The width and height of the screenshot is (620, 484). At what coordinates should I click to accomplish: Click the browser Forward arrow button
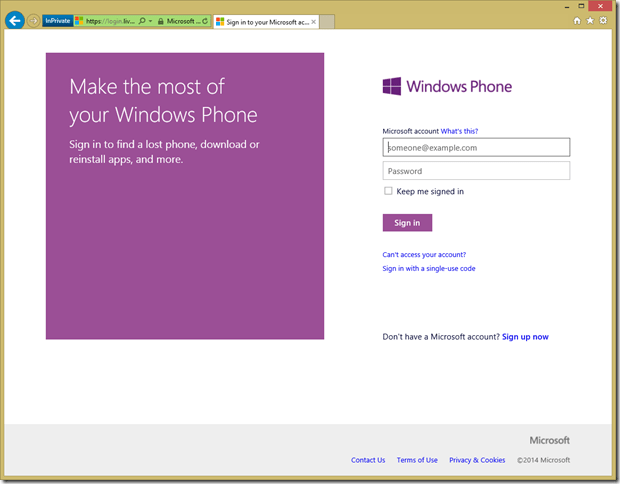point(34,21)
